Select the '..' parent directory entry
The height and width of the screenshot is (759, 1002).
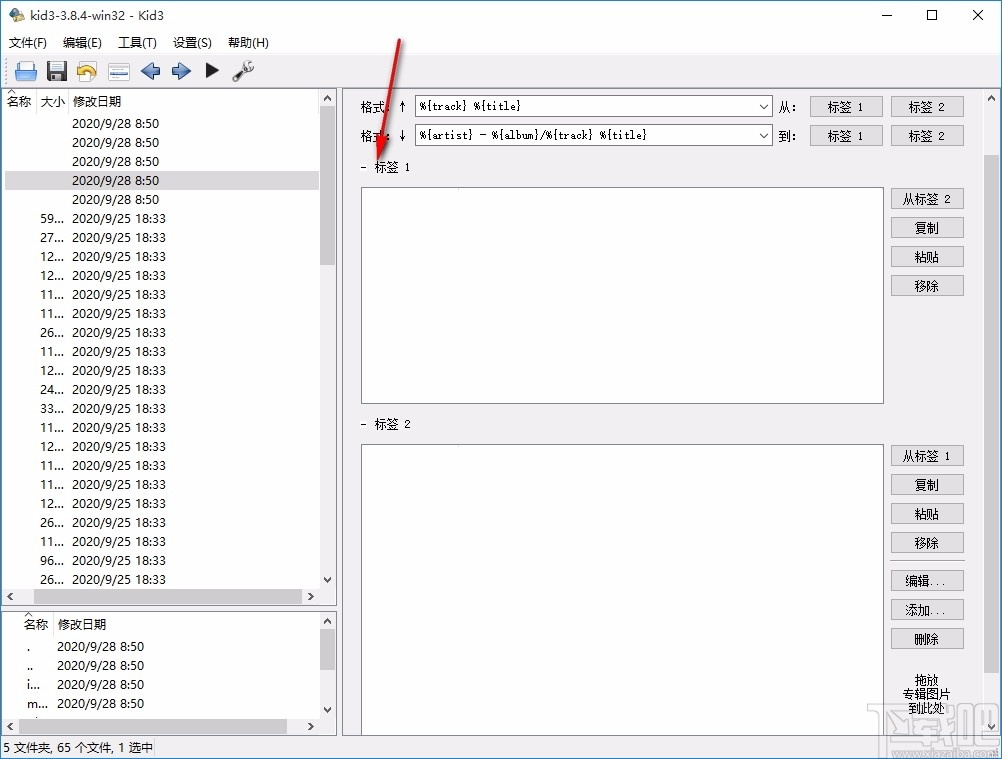point(162,666)
